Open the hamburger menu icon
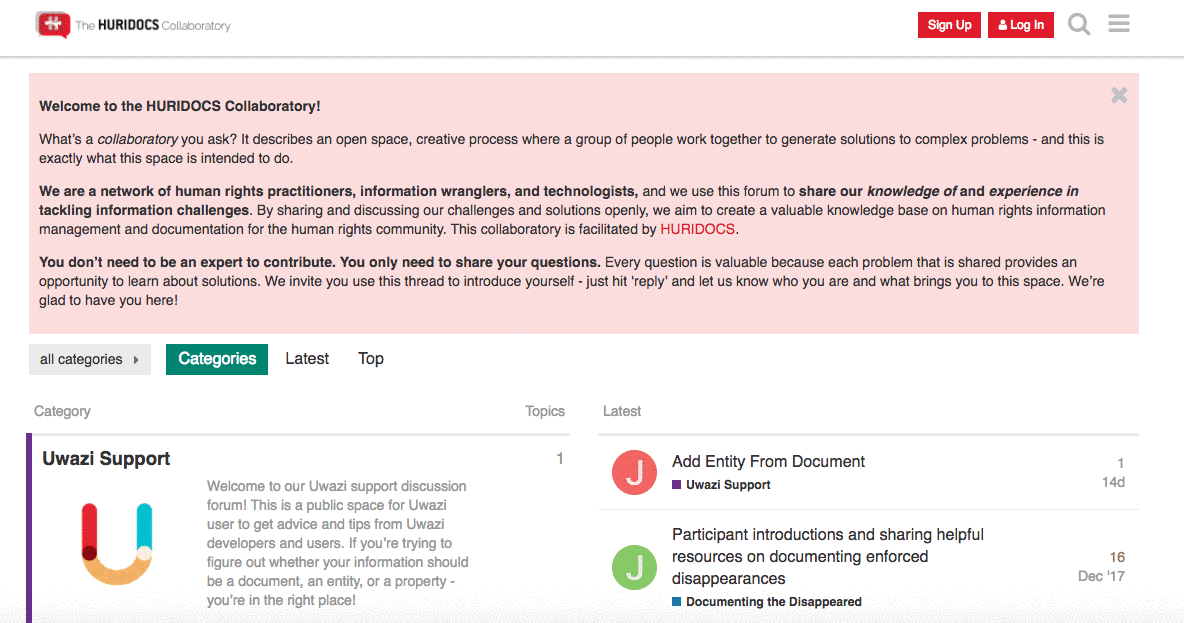This screenshot has width=1184, height=623. coord(1119,23)
